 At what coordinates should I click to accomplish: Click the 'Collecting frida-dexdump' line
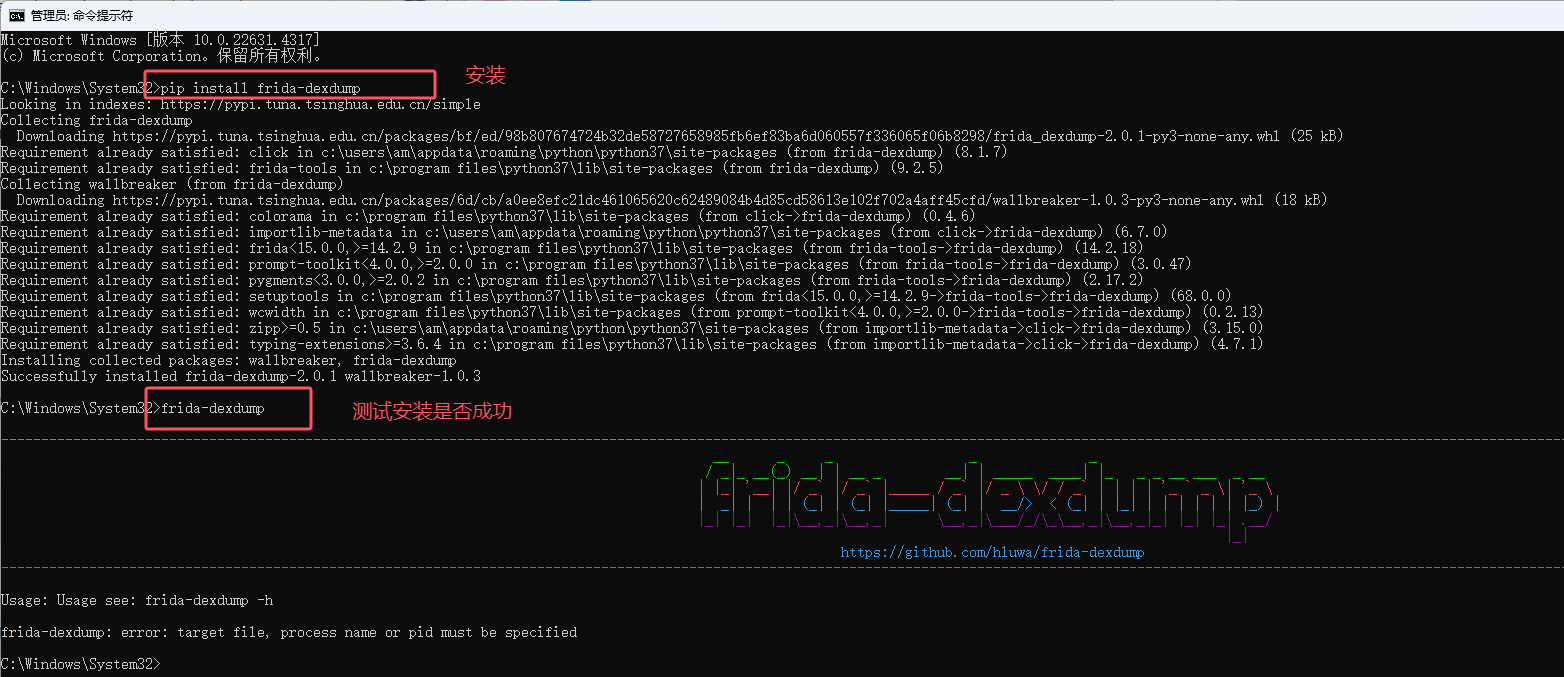(x=96, y=120)
